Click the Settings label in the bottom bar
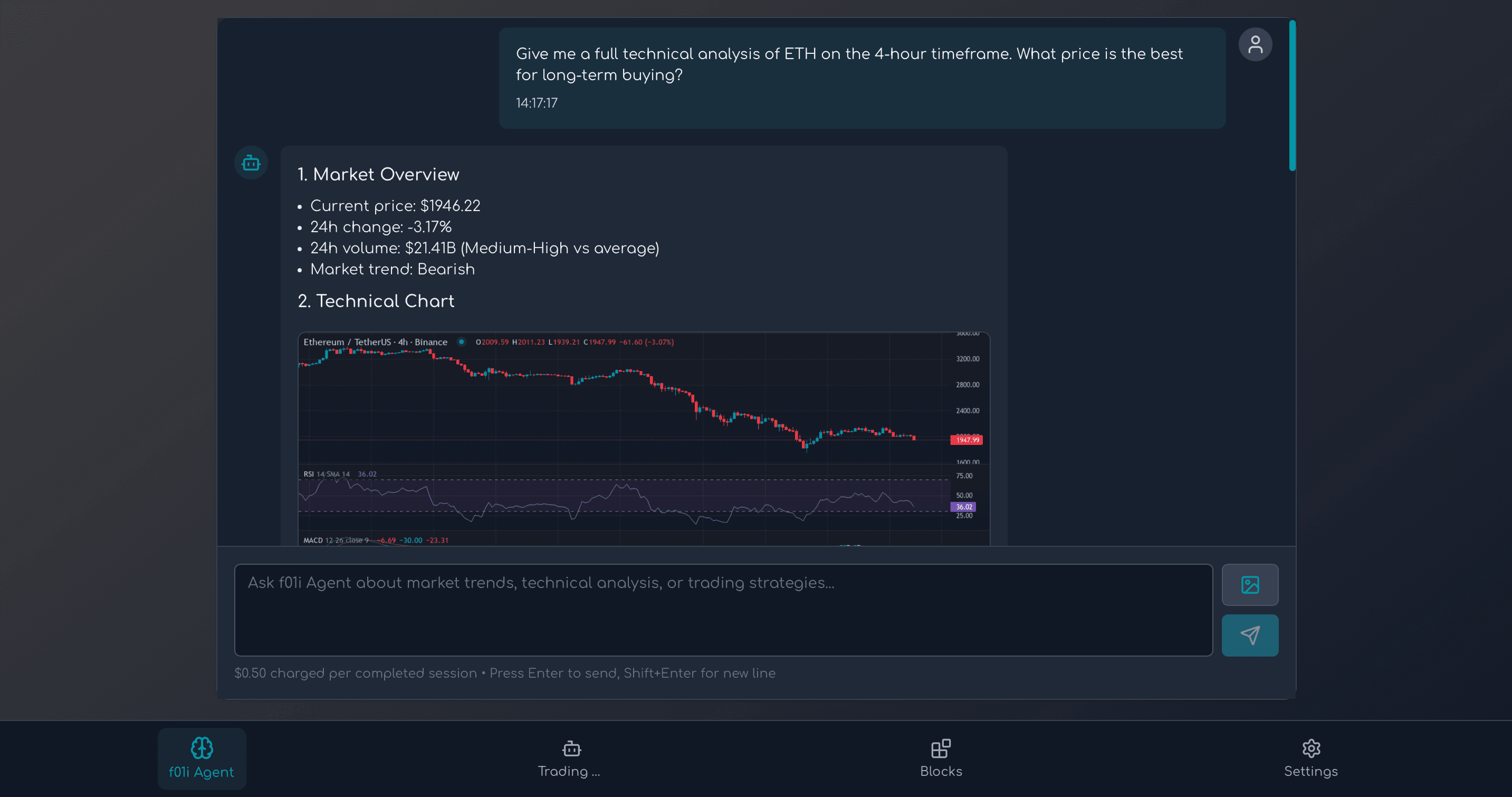Image resolution: width=1512 pixels, height=797 pixels. [x=1310, y=771]
